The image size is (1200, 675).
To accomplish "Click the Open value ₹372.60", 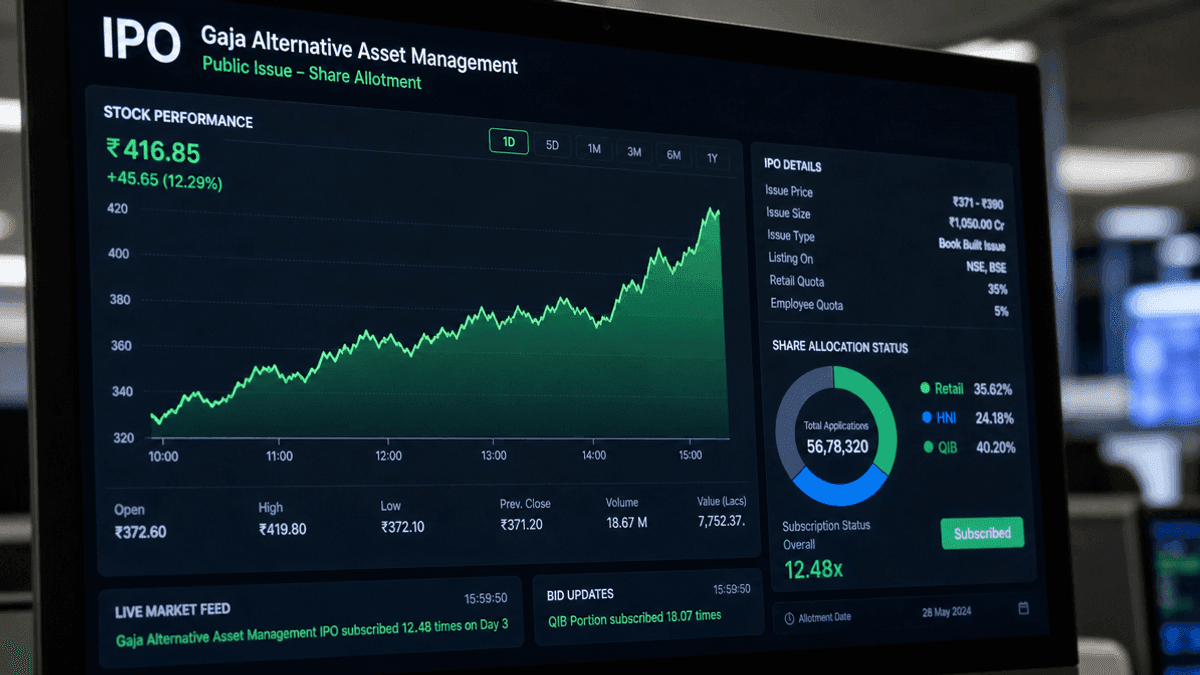I will [140, 531].
